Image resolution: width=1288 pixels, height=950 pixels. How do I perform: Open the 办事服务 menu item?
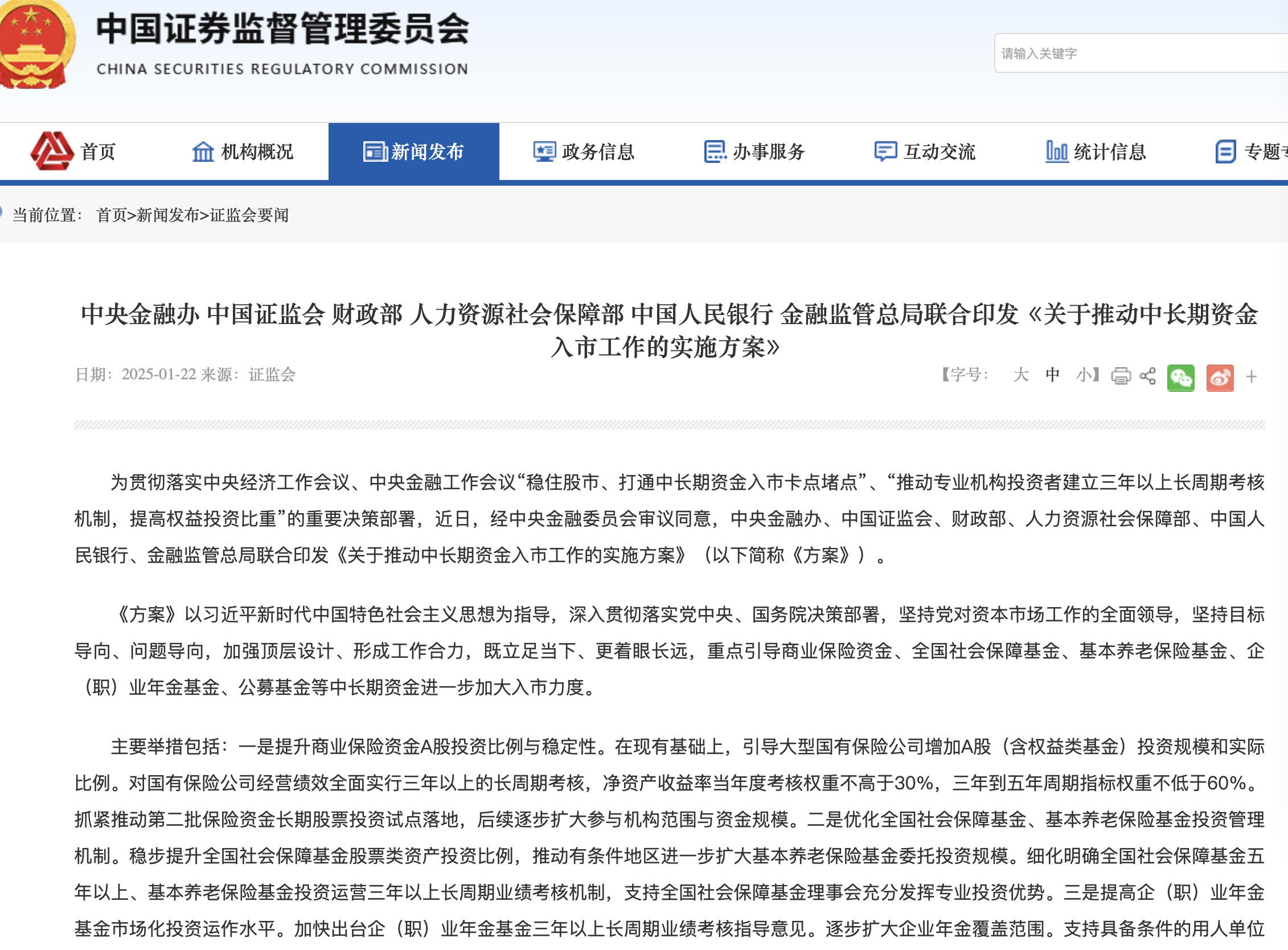(x=754, y=152)
